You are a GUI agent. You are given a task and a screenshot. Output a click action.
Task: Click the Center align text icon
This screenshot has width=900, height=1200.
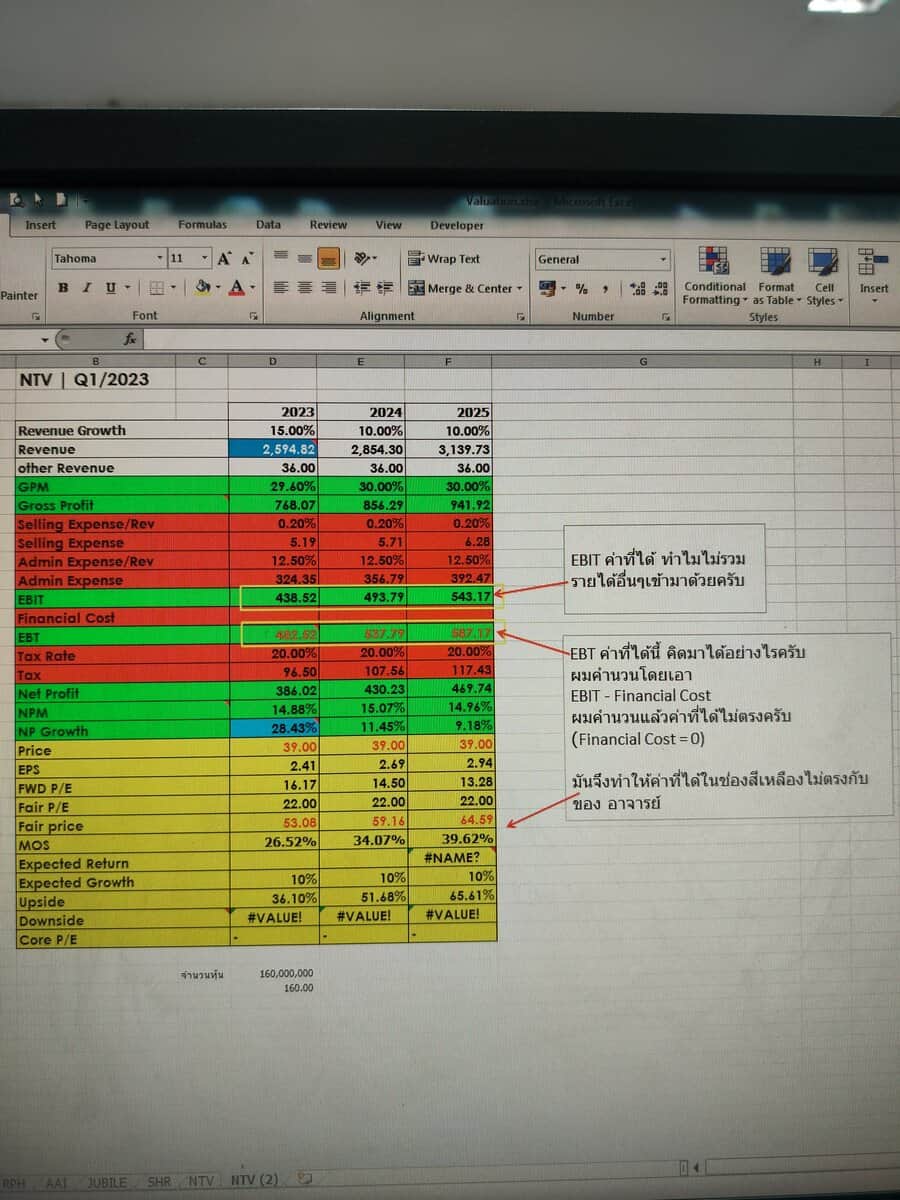[x=303, y=288]
